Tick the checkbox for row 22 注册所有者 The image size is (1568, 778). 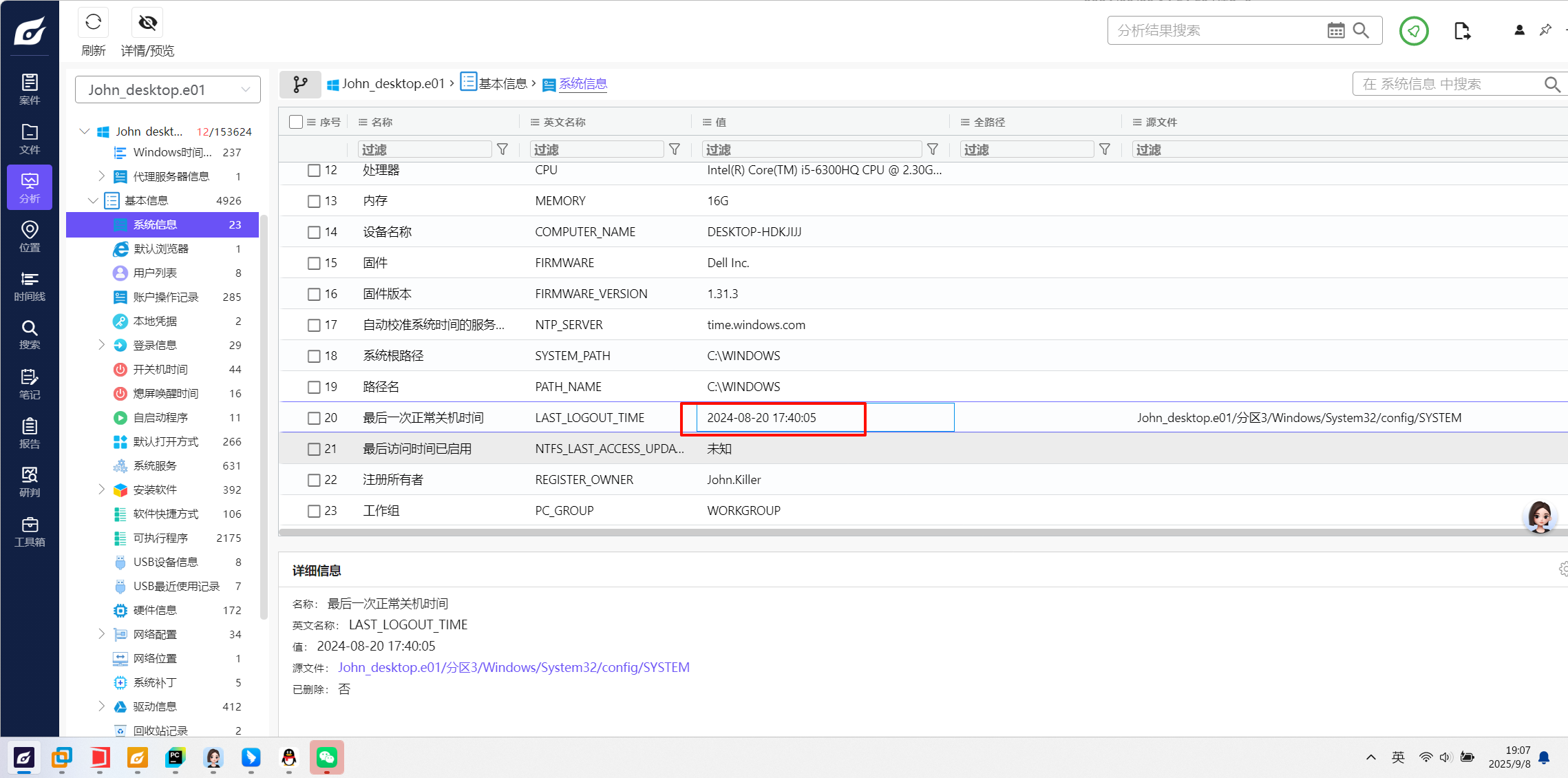[314, 480]
